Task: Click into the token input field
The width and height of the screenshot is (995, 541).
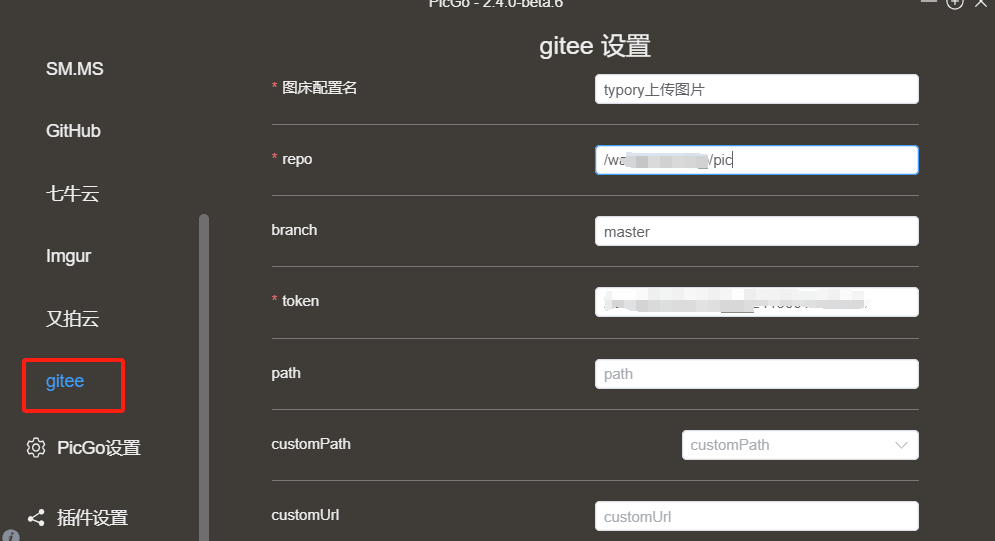Action: (x=756, y=303)
